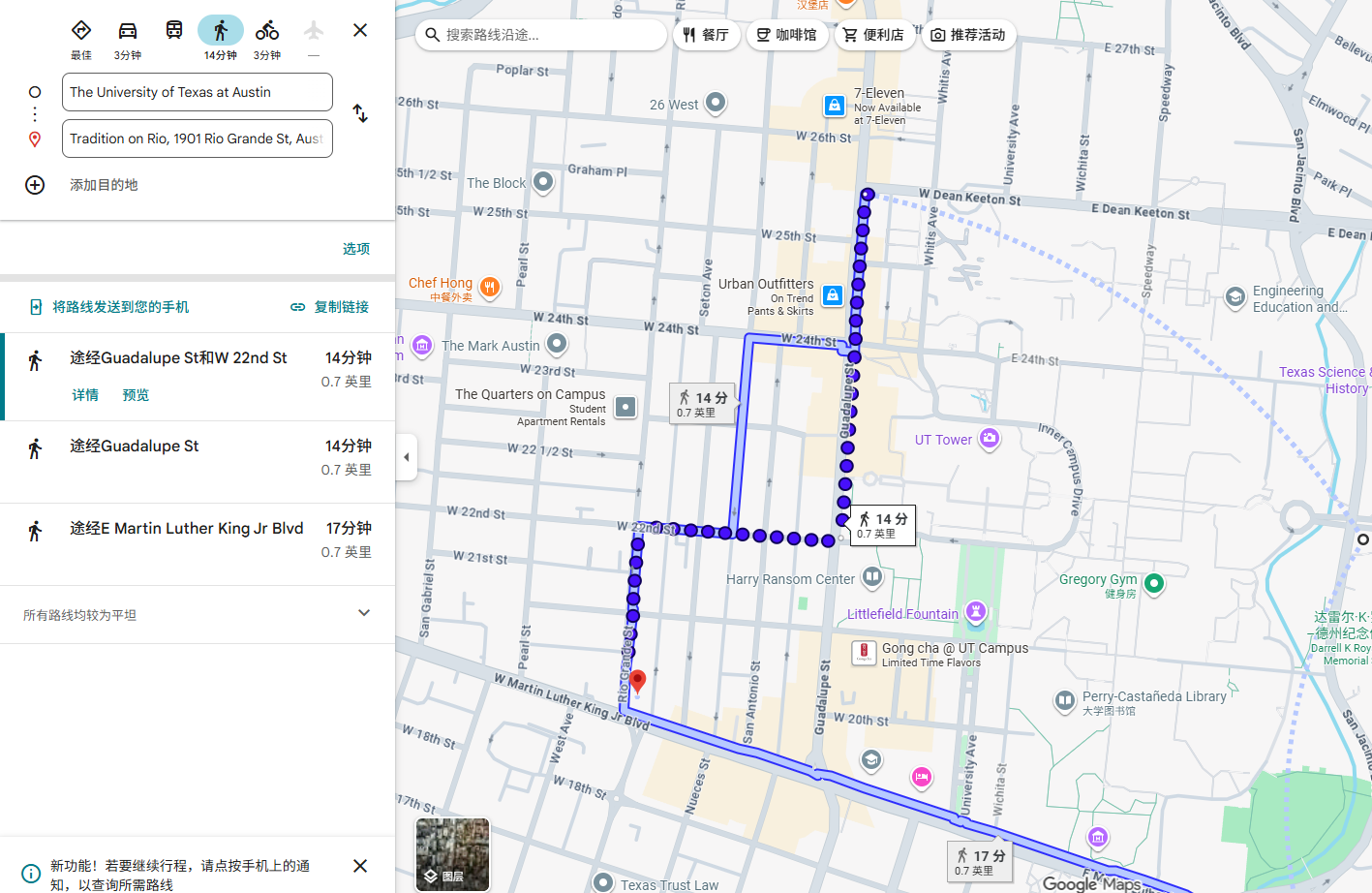Filter the map by restaurants chip
The width and height of the screenshot is (1372, 893).
click(x=706, y=35)
